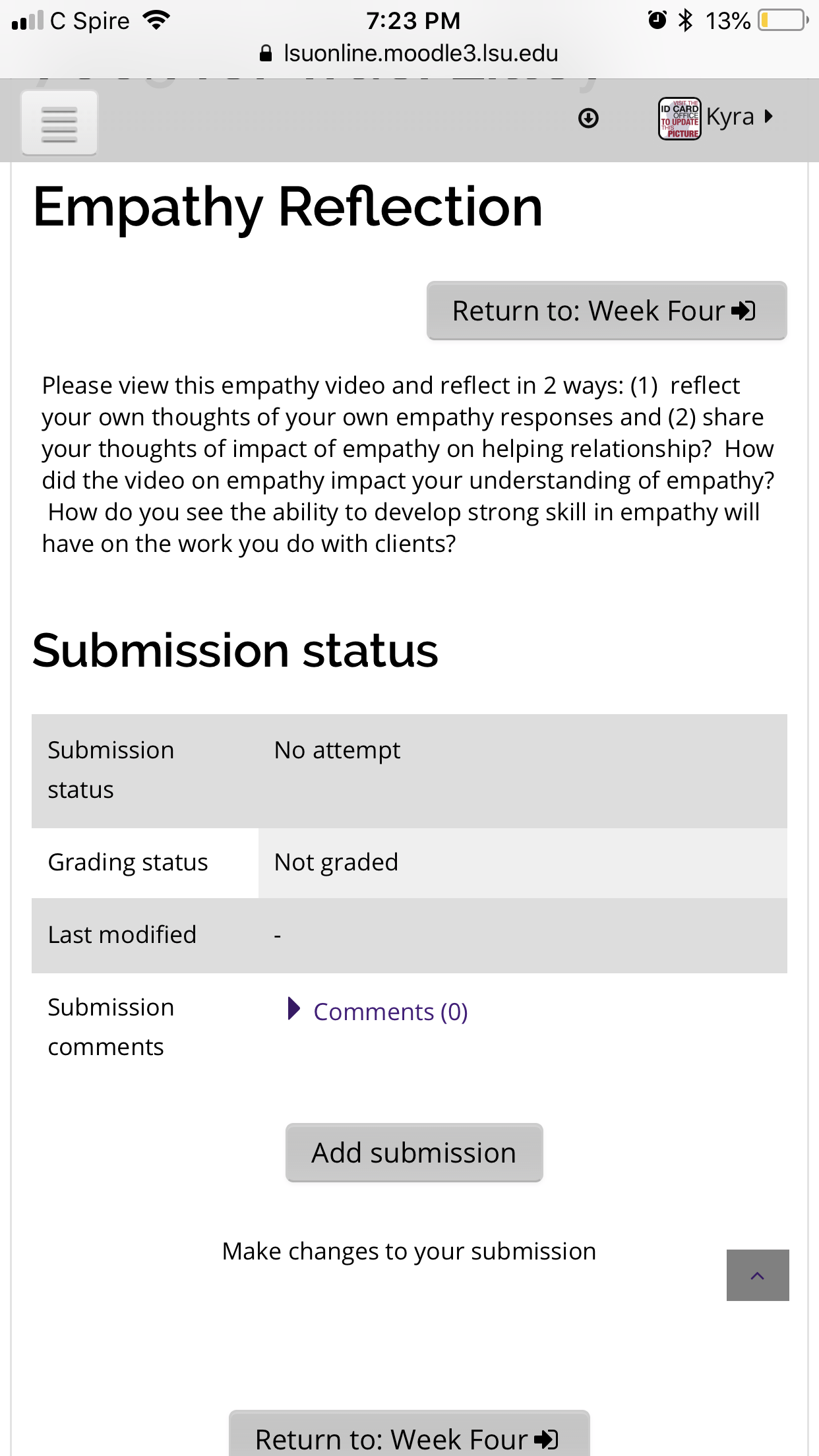Viewport: 819px width, 1456px height.
Task: Expand the Kyra user menu arrow
Action: click(x=768, y=117)
